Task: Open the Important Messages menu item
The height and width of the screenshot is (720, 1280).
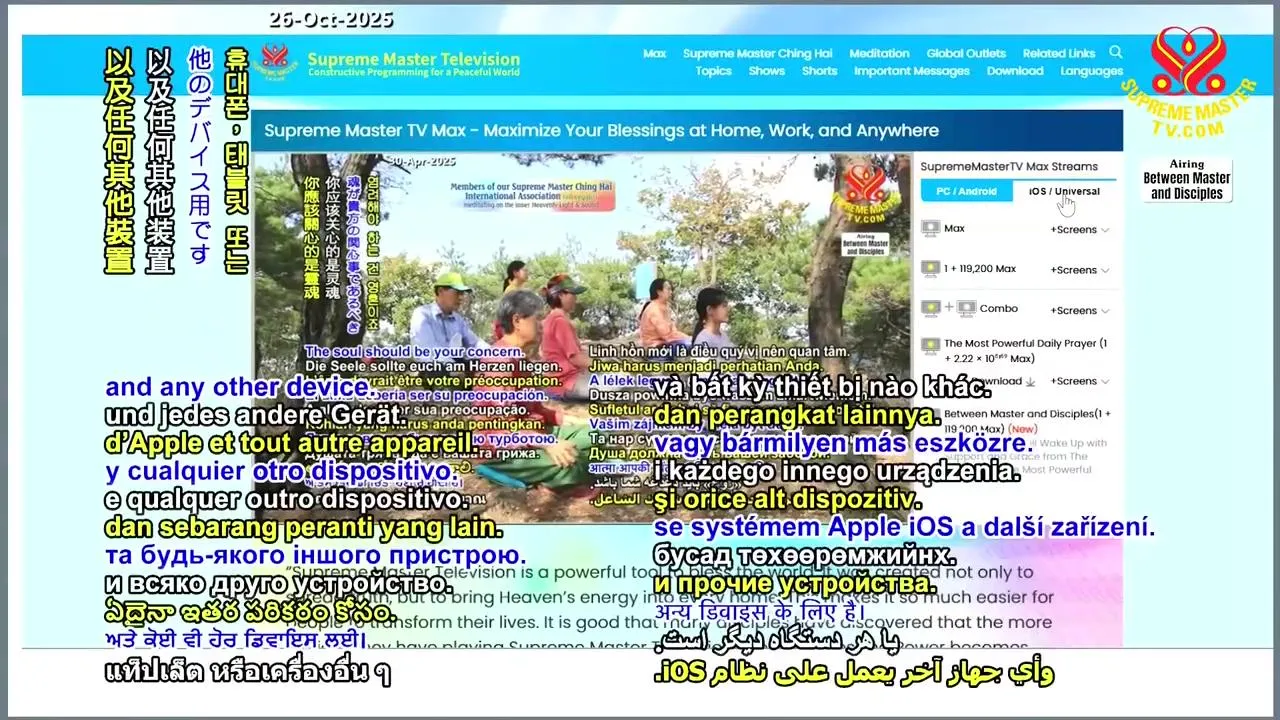Action: [x=912, y=71]
